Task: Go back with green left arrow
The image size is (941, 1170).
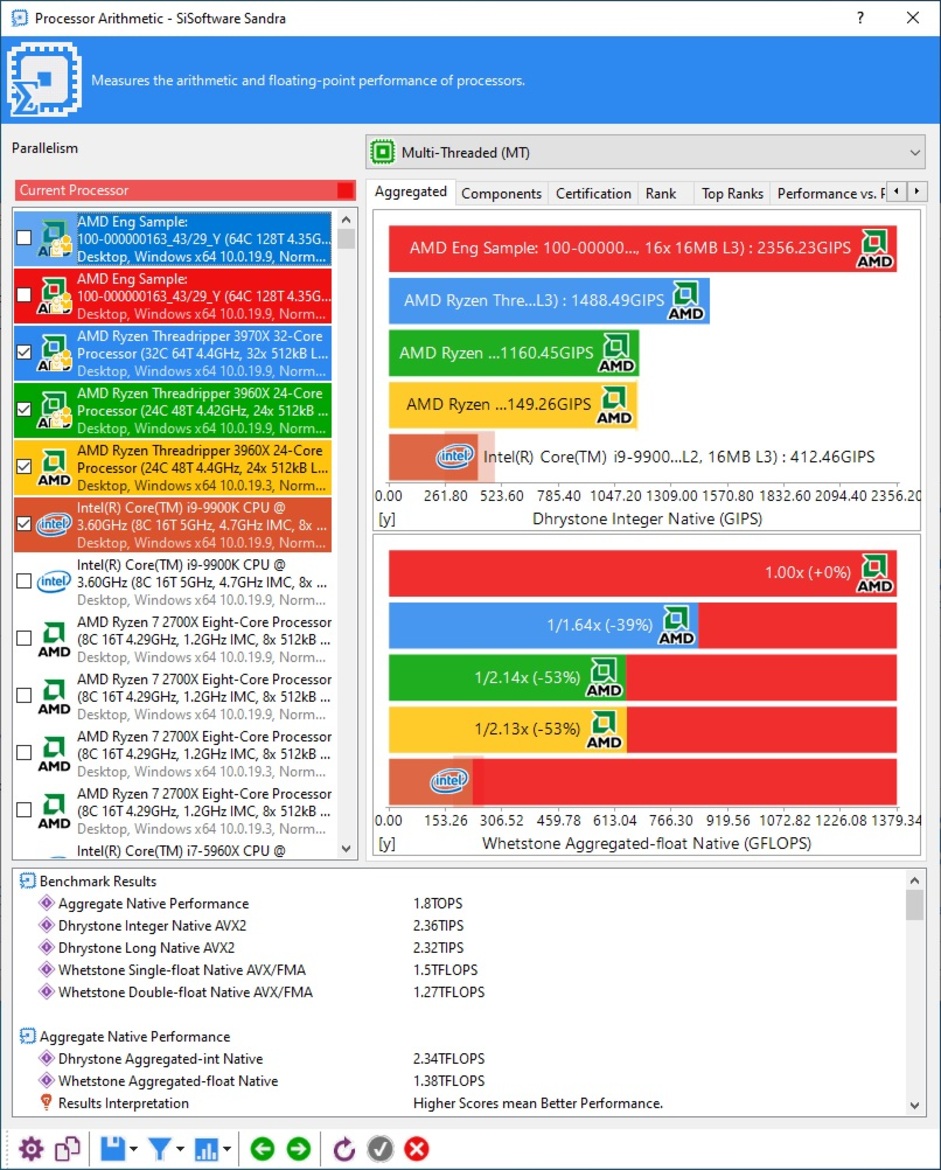Action: click(x=262, y=1148)
